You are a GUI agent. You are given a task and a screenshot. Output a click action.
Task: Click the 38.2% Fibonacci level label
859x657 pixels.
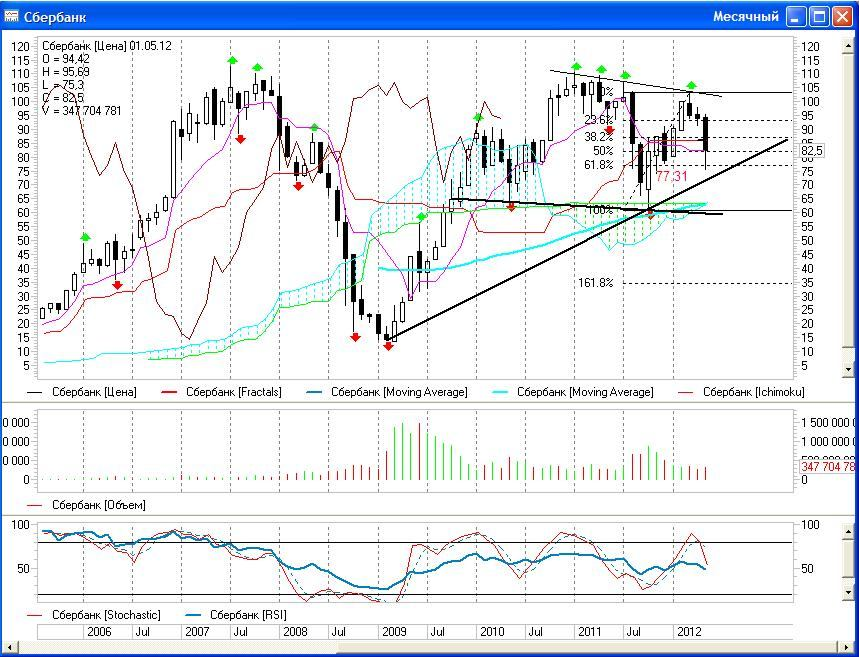click(599, 136)
